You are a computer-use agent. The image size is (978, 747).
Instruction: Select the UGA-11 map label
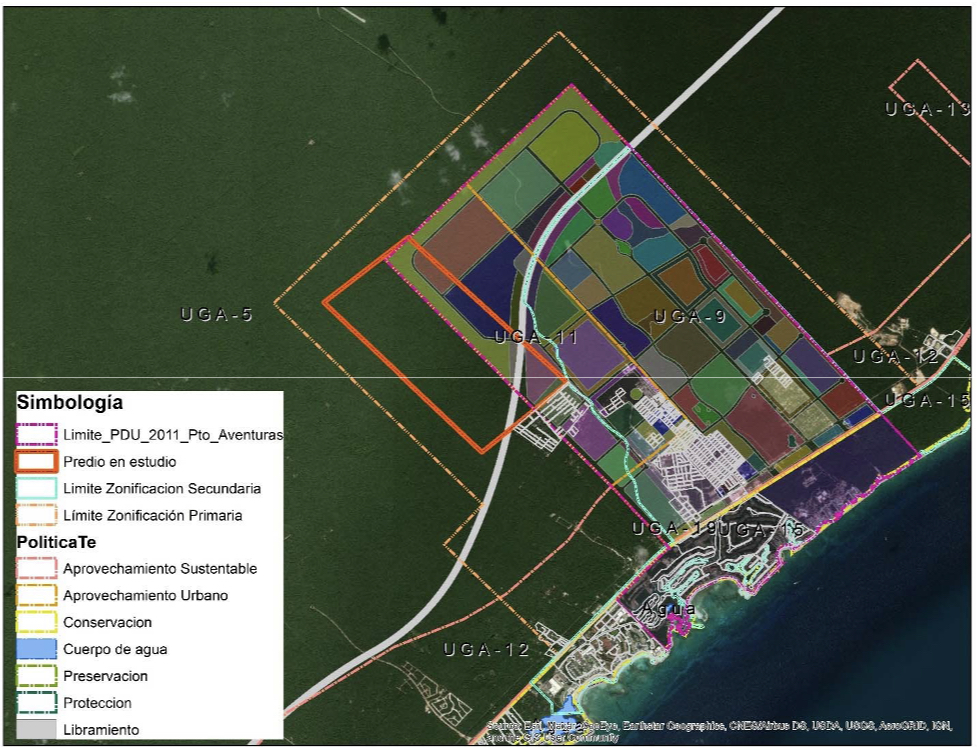(536, 338)
